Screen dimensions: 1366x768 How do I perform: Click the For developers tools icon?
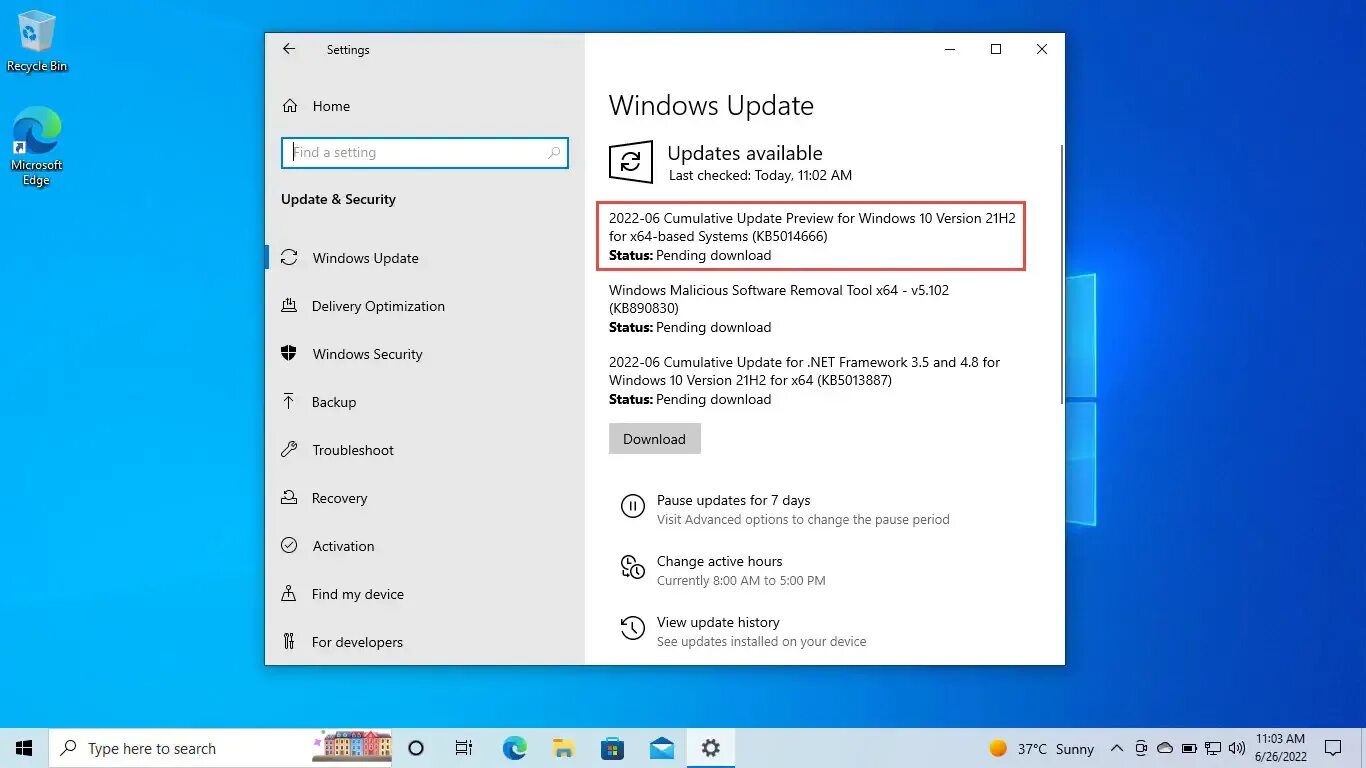tap(289, 641)
